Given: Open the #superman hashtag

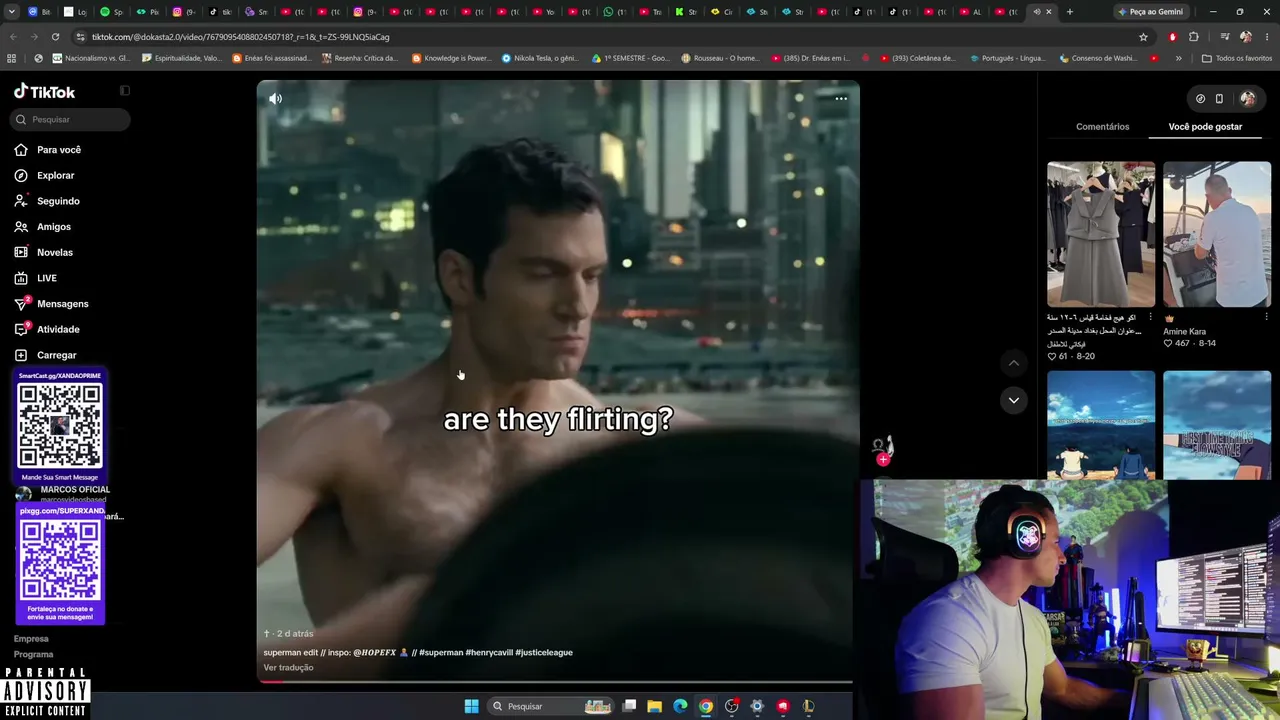Looking at the screenshot, I should coord(441,653).
